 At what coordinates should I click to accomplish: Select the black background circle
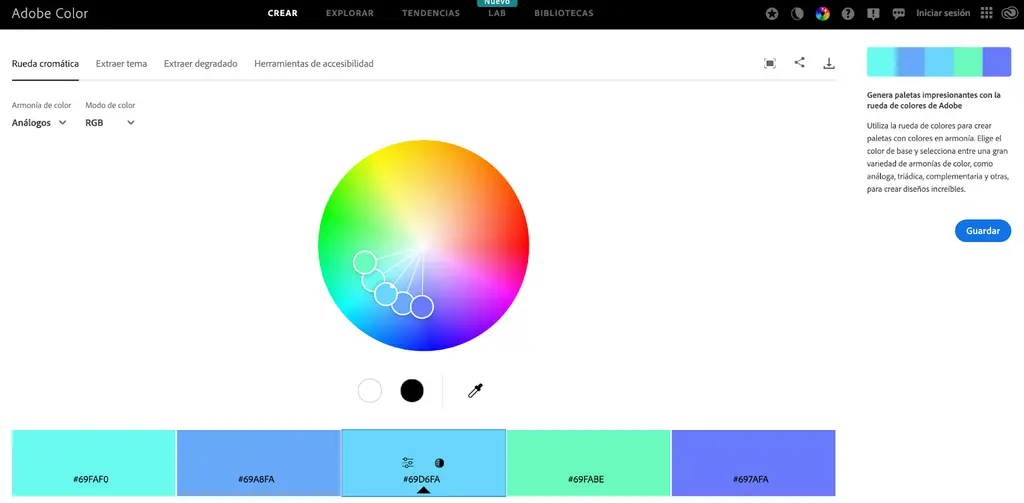point(412,391)
